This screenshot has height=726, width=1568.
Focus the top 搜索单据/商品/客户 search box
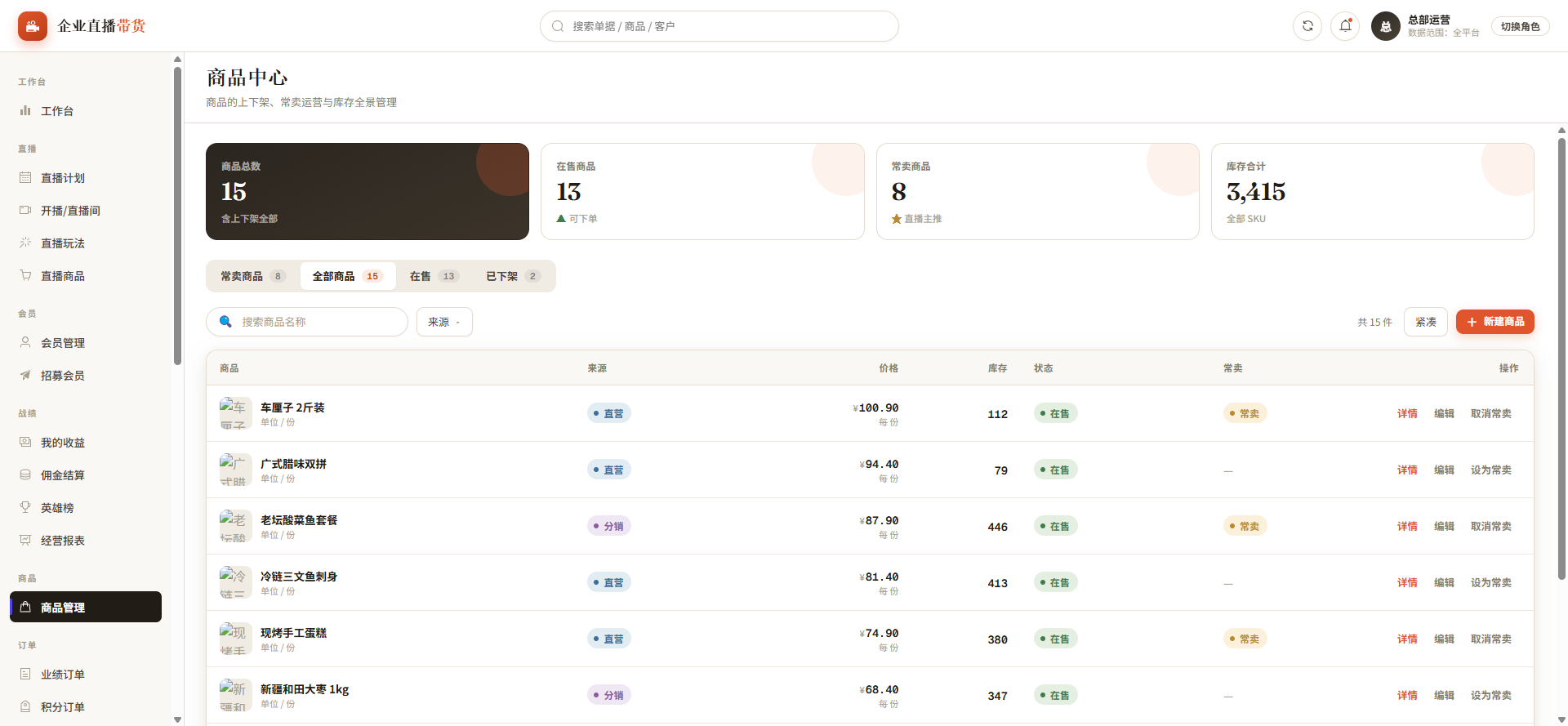click(x=719, y=26)
